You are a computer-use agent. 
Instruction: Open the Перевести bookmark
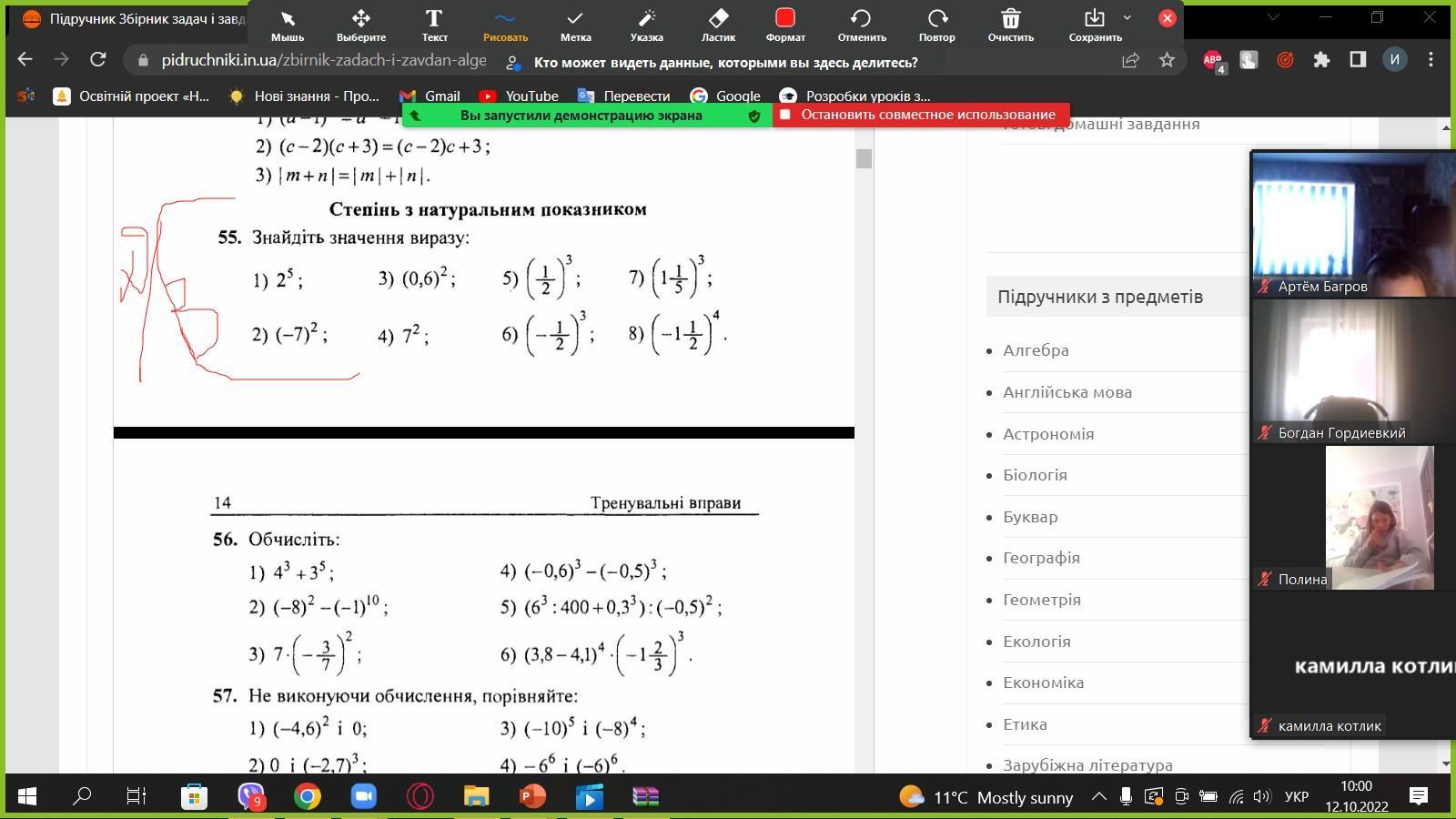coord(624,96)
